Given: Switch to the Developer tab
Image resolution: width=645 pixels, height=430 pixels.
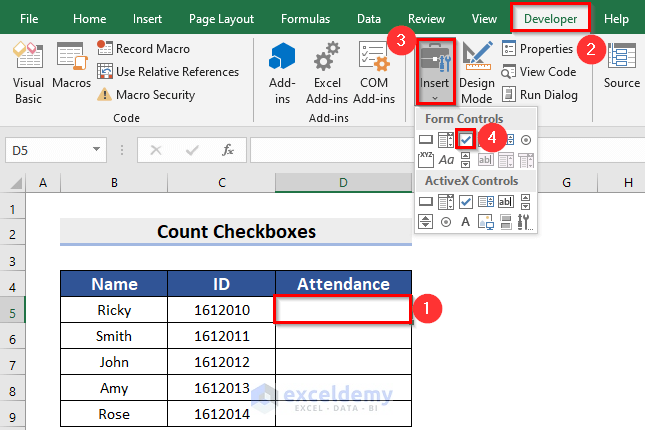Looking at the screenshot, I should point(550,19).
